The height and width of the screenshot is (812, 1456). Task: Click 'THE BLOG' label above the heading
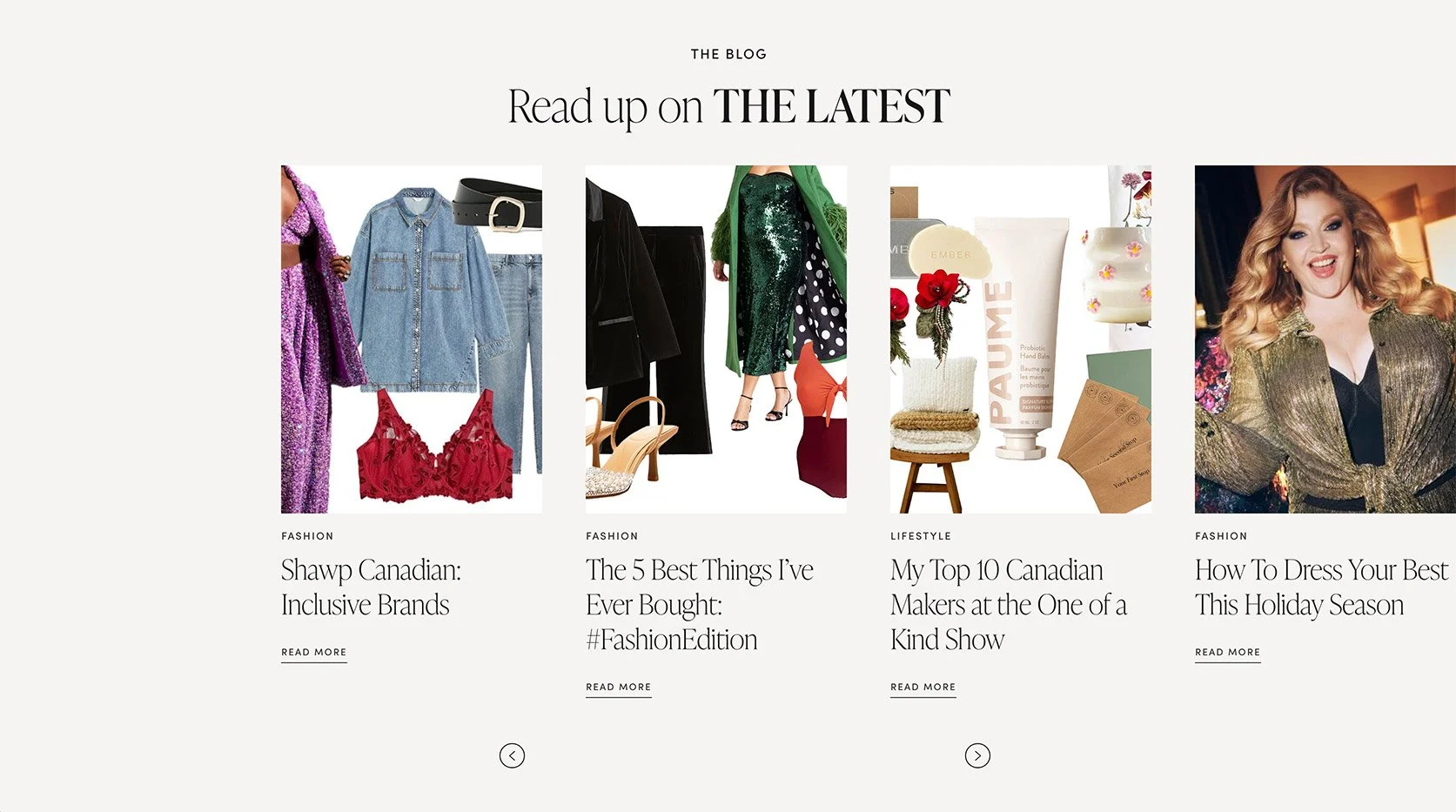pyautogui.click(x=728, y=54)
